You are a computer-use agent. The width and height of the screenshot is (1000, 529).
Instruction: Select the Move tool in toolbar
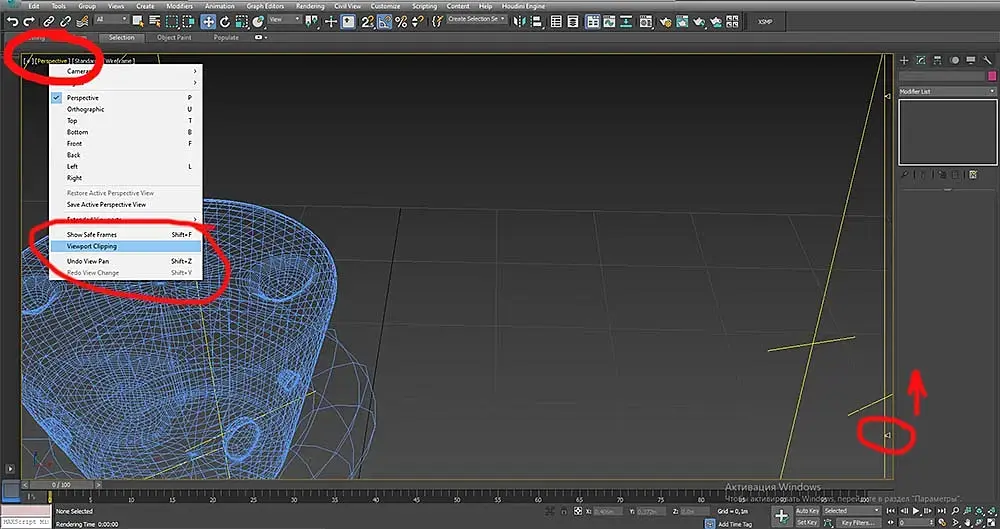tap(209, 20)
